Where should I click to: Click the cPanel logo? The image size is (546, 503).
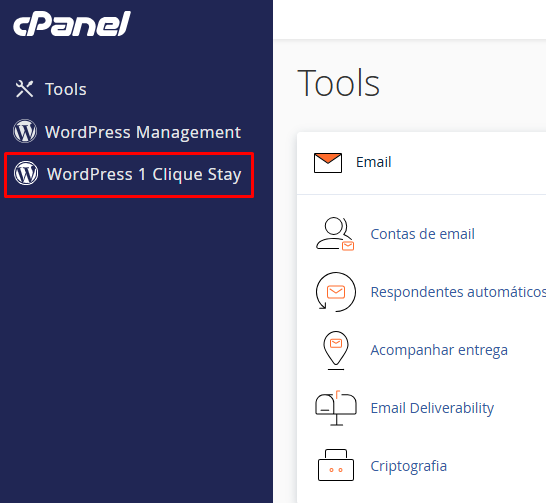(72, 24)
